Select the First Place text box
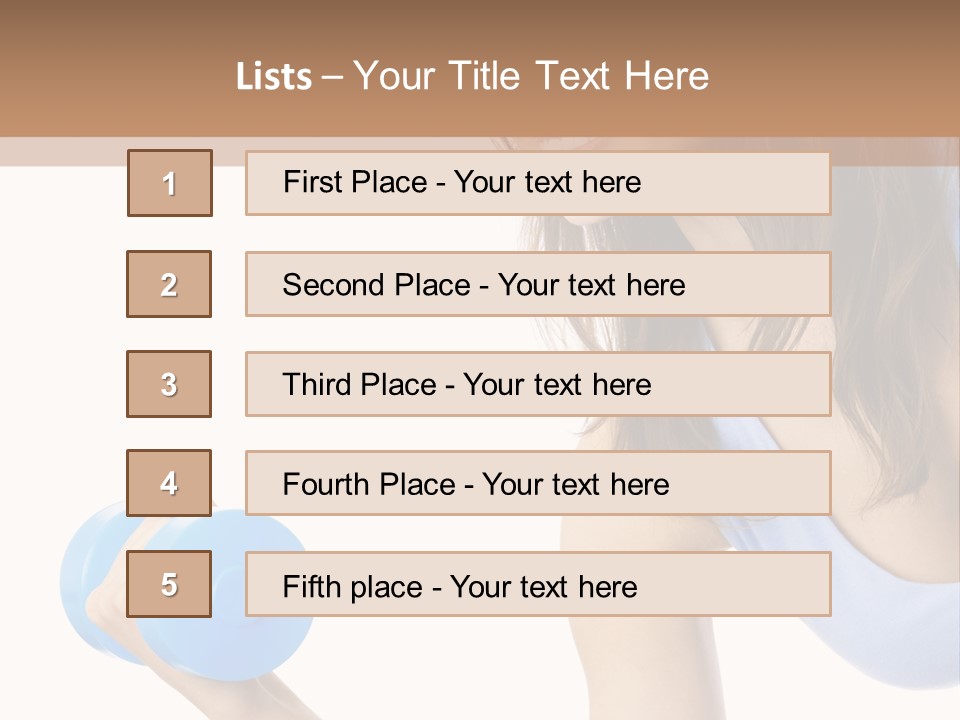Screen dimensions: 960x720 (x=538, y=183)
